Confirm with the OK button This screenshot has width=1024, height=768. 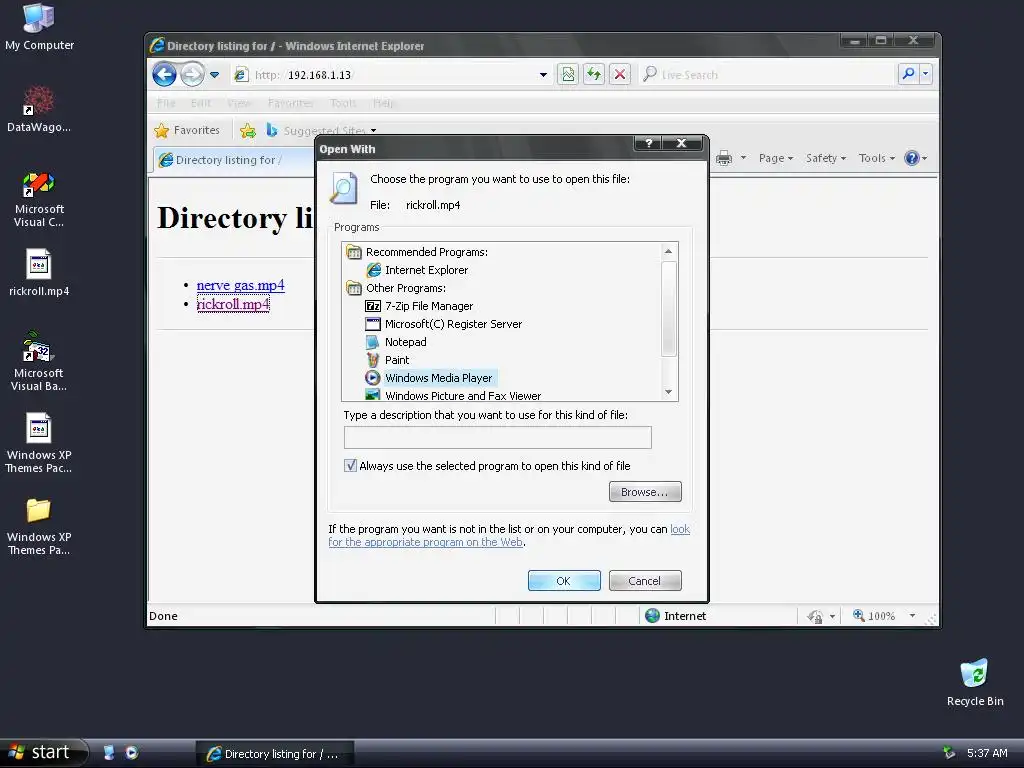(564, 581)
